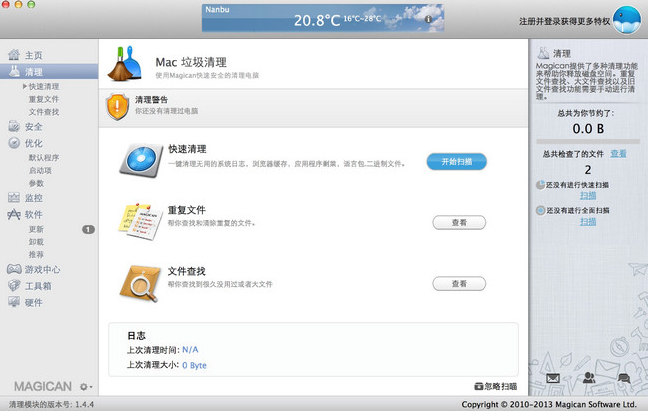The image size is (648, 412).
Task: Click 查看 for 文件查找
Action: [x=459, y=284]
